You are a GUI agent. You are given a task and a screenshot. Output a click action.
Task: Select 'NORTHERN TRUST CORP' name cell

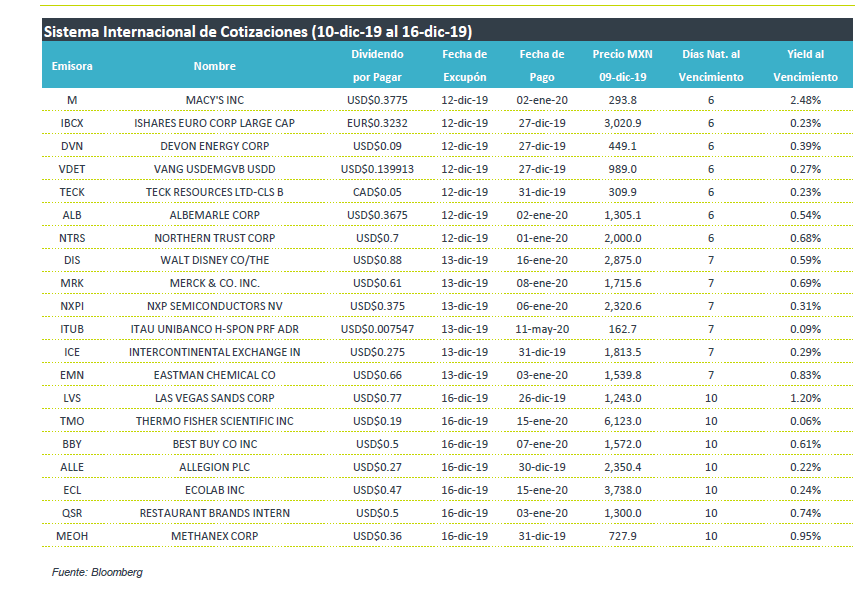coord(214,239)
